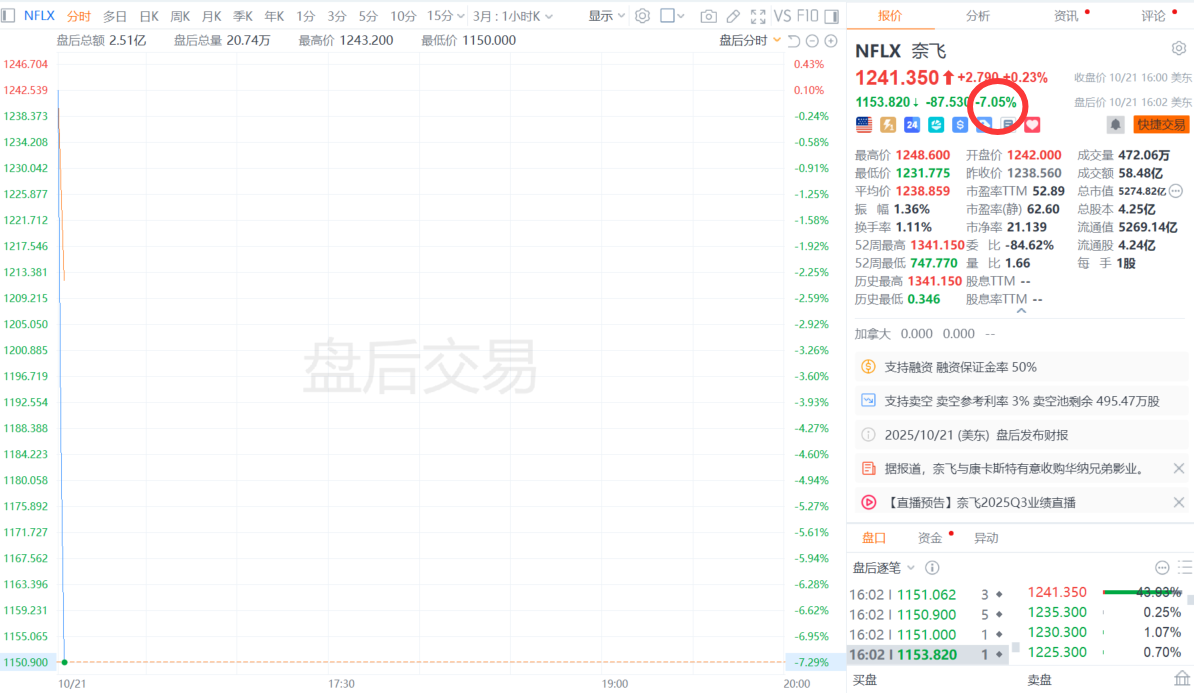Enter fullscreen chart mode

pos(757,16)
